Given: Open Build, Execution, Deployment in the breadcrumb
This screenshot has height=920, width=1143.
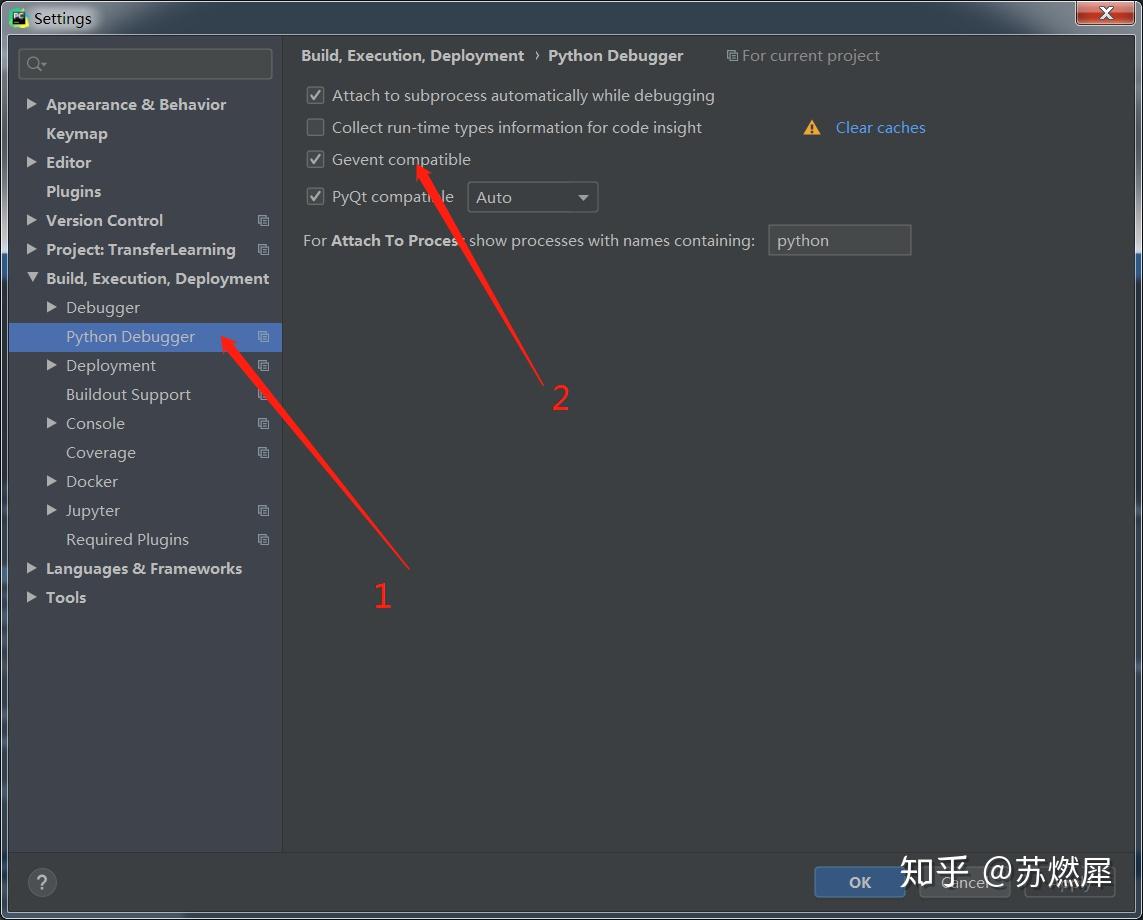Looking at the screenshot, I should click(x=413, y=55).
